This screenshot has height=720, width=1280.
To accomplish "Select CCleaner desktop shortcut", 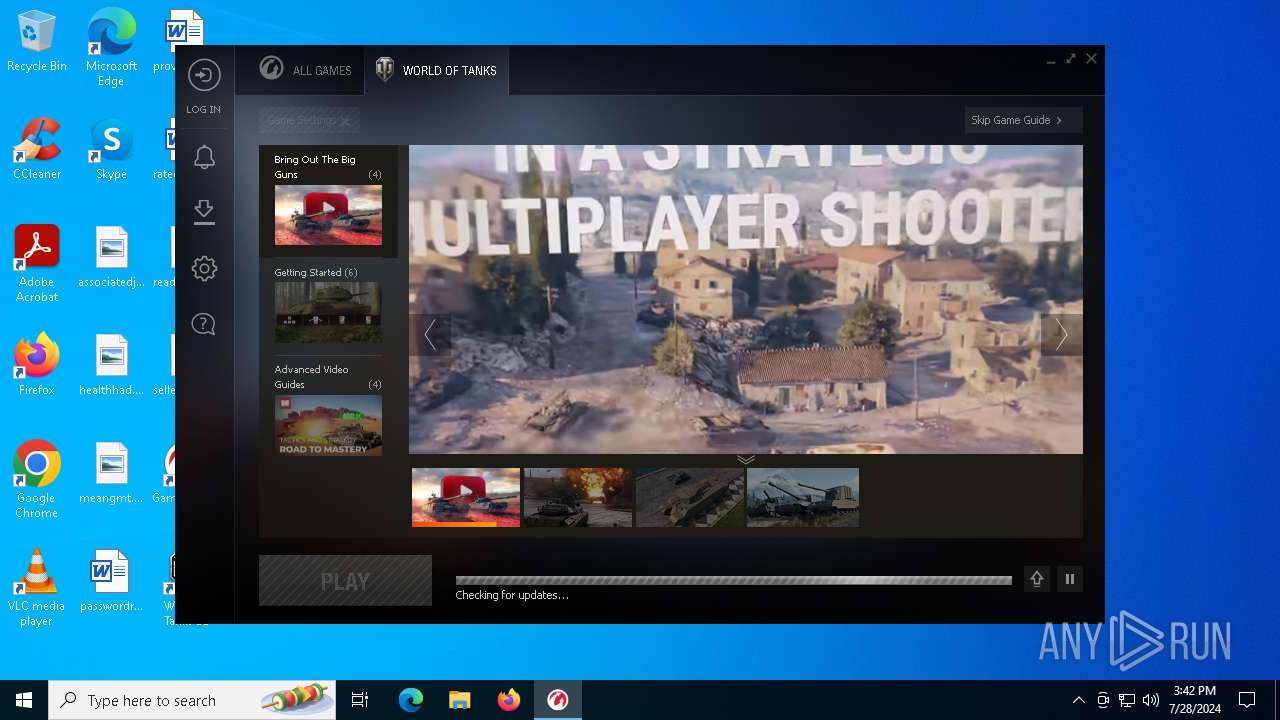I will tap(37, 148).
